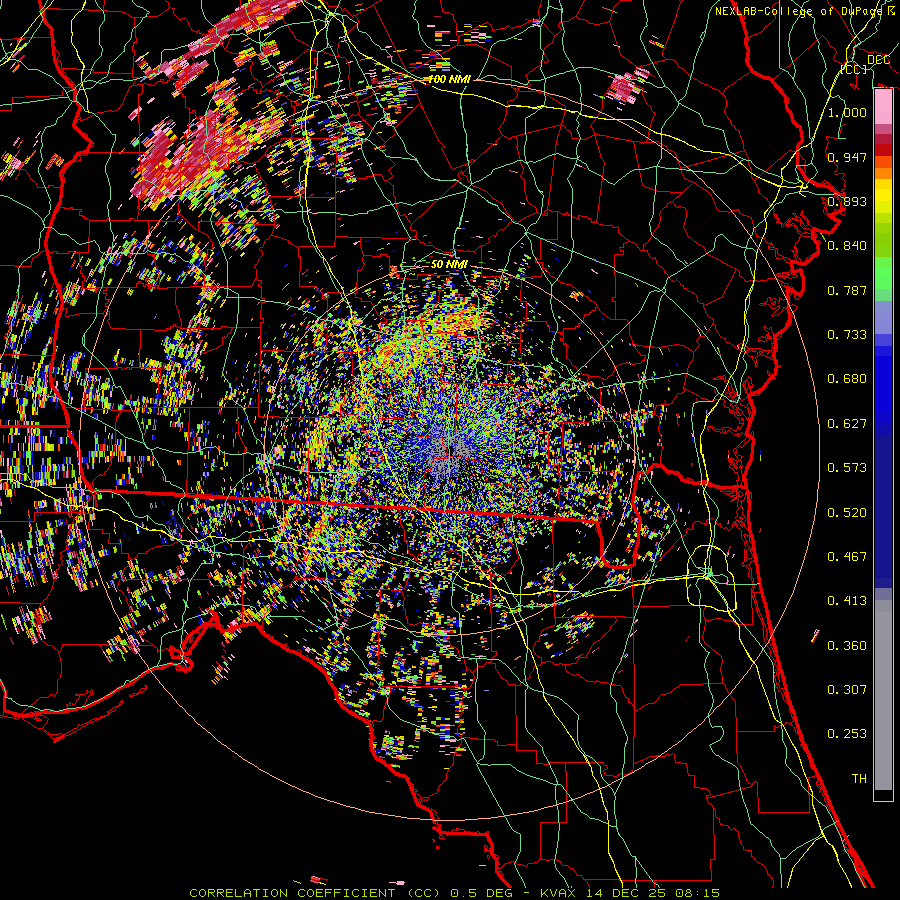Click the 0.680 scale value

click(847, 379)
